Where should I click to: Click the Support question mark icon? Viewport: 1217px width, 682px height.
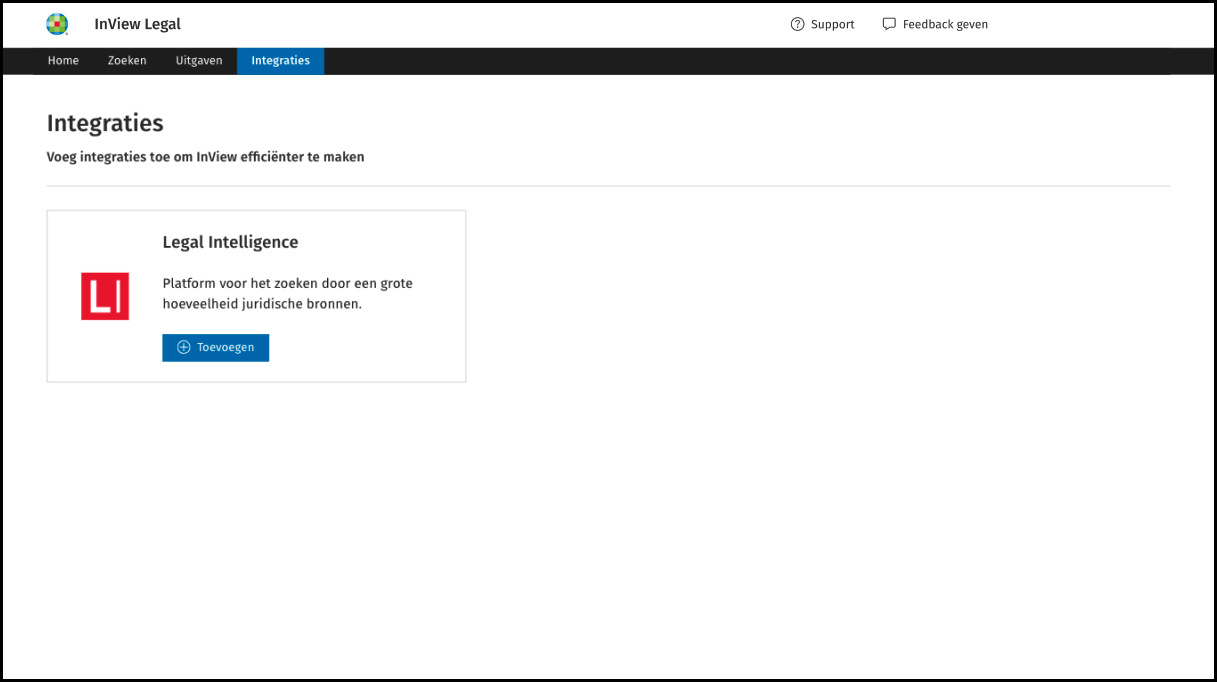tap(797, 24)
